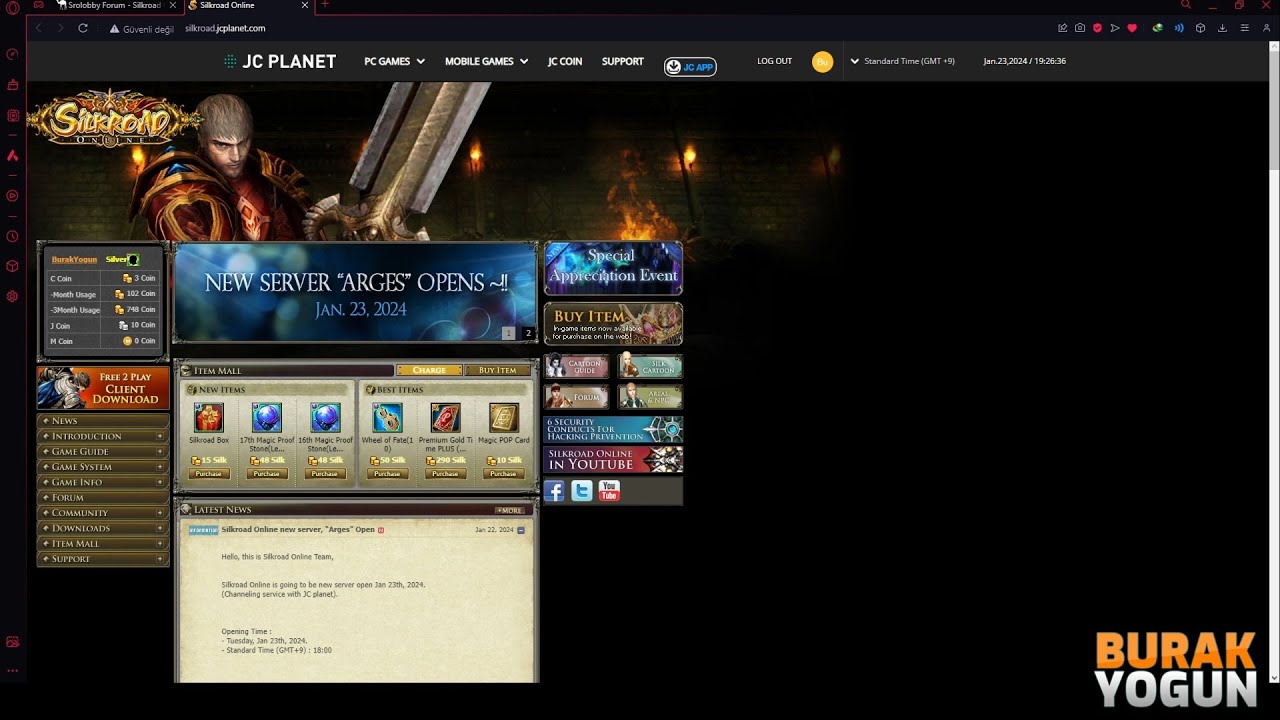Click send flow arrow icon
This screenshot has width=1280, height=720.
point(1114,28)
